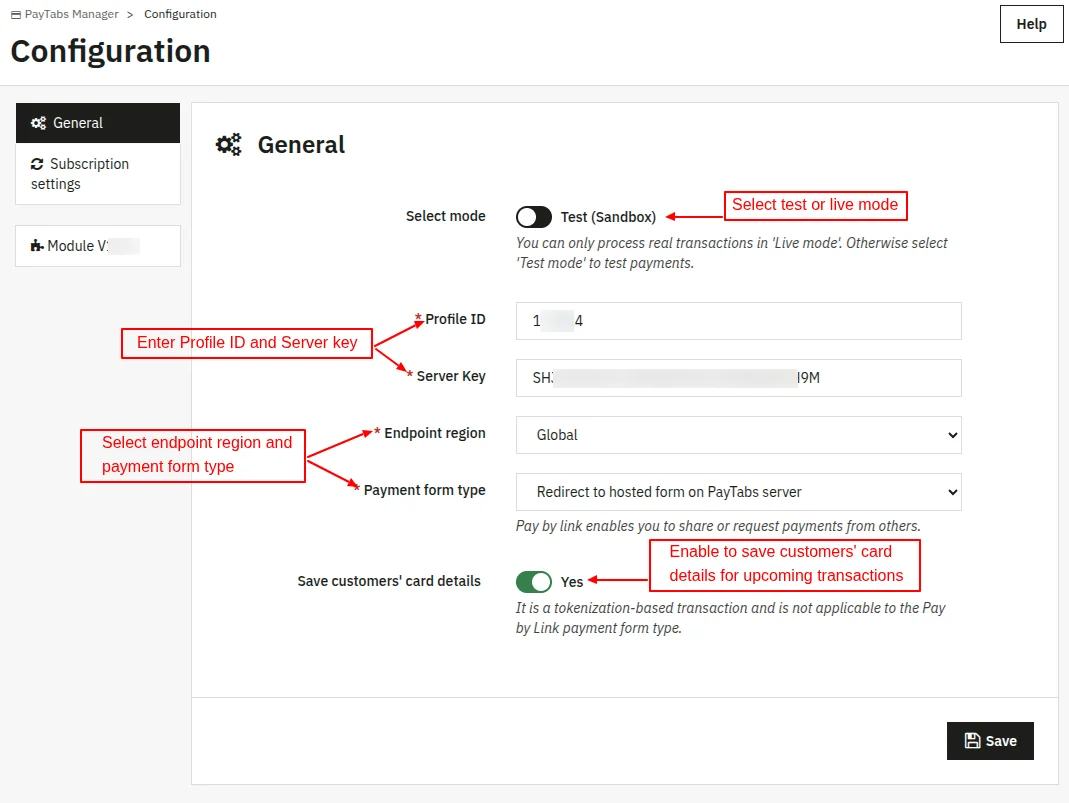Click Save customers' card details label
Image resolution: width=1069 pixels, height=803 pixels.
coord(389,581)
